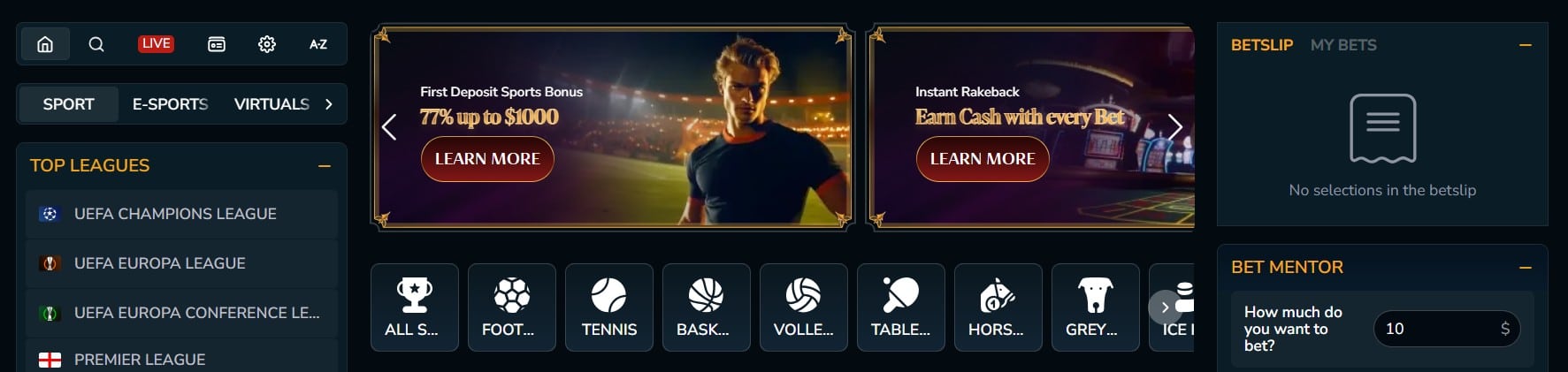Select the Tennis sport tile

(x=609, y=307)
